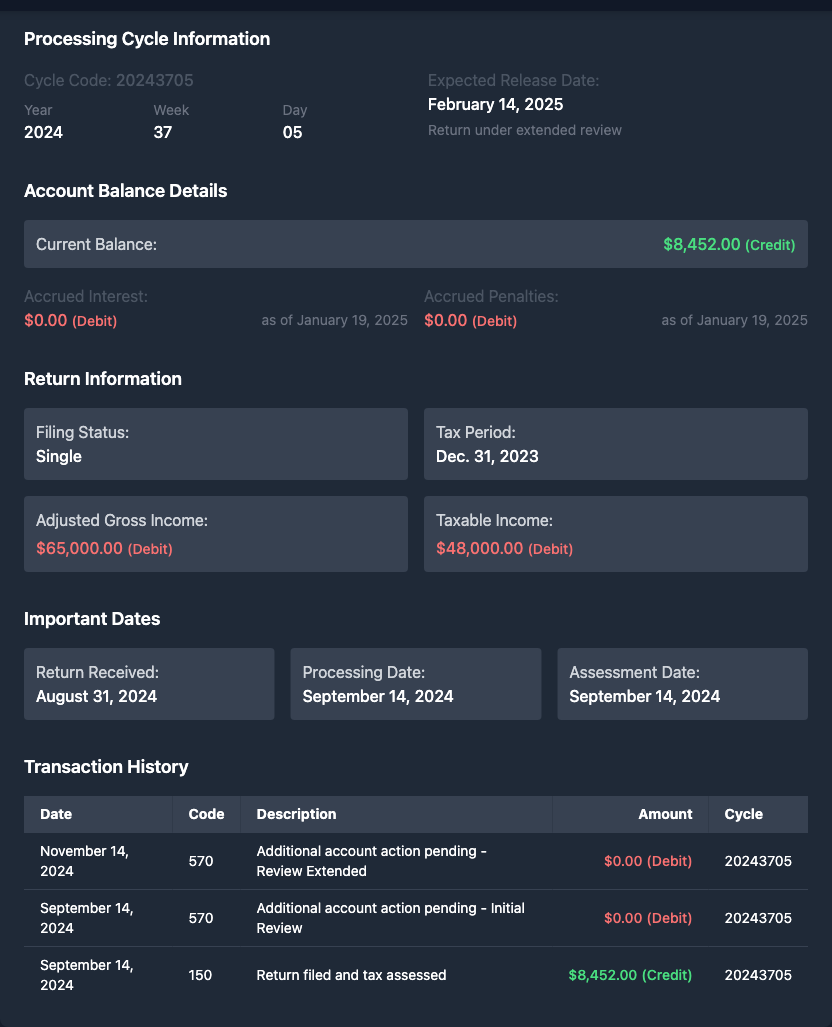Screen dimensions: 832x1027
Task: Click the Amount column header
Action: tap(665, 814)
